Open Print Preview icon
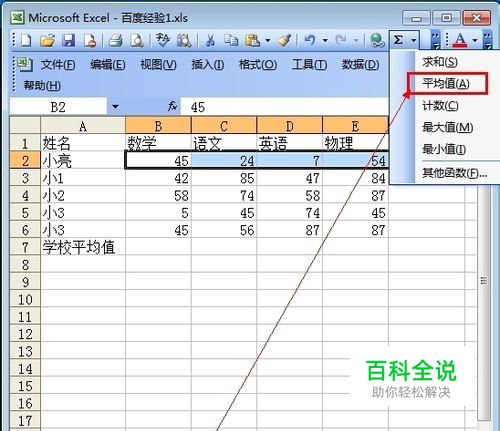The image size is (500, 431). click(137, 41)
